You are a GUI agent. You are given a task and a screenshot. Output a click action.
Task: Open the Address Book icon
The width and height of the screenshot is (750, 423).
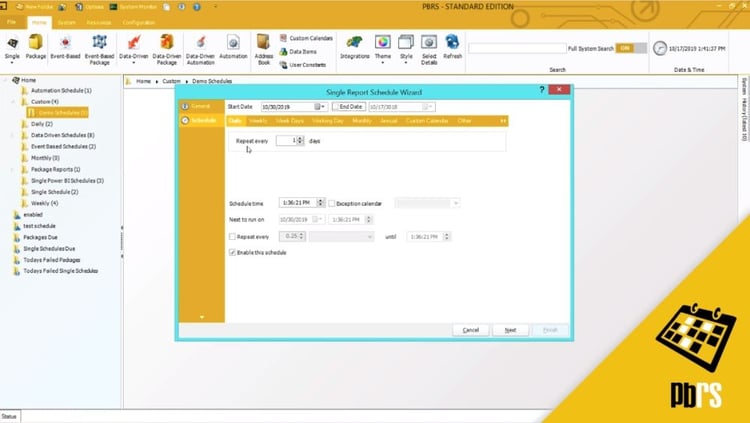[264, 49]
